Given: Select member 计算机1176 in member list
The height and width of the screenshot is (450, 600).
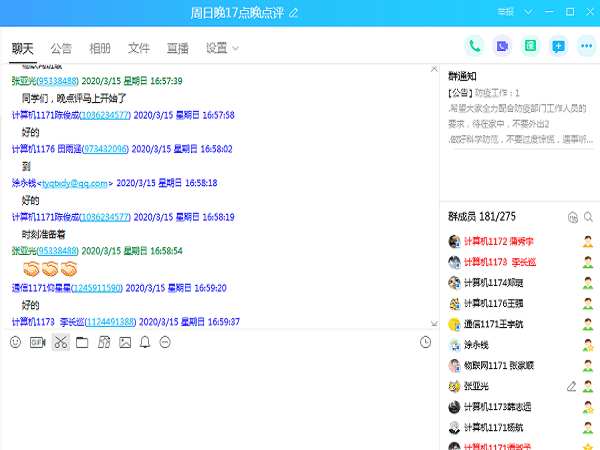Looking at the screenshot, I should click(x=520, y=303).
